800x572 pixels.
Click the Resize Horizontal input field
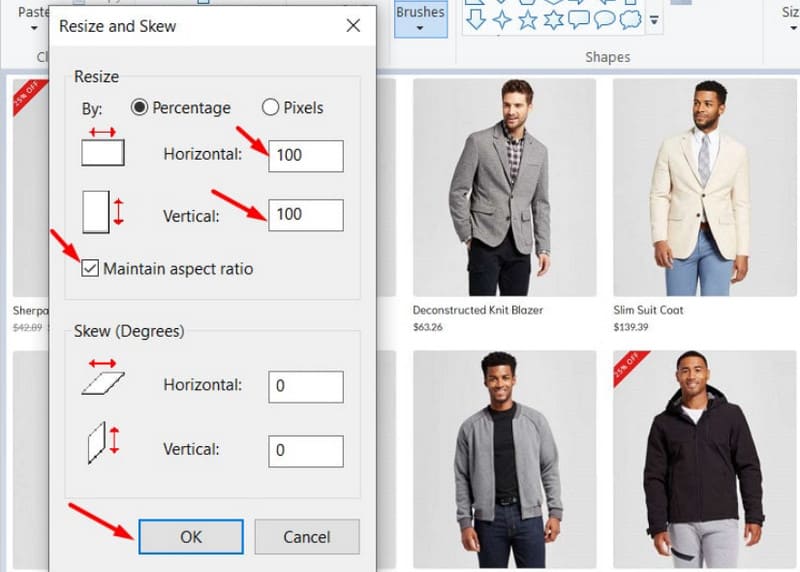[x=305, y=156]
